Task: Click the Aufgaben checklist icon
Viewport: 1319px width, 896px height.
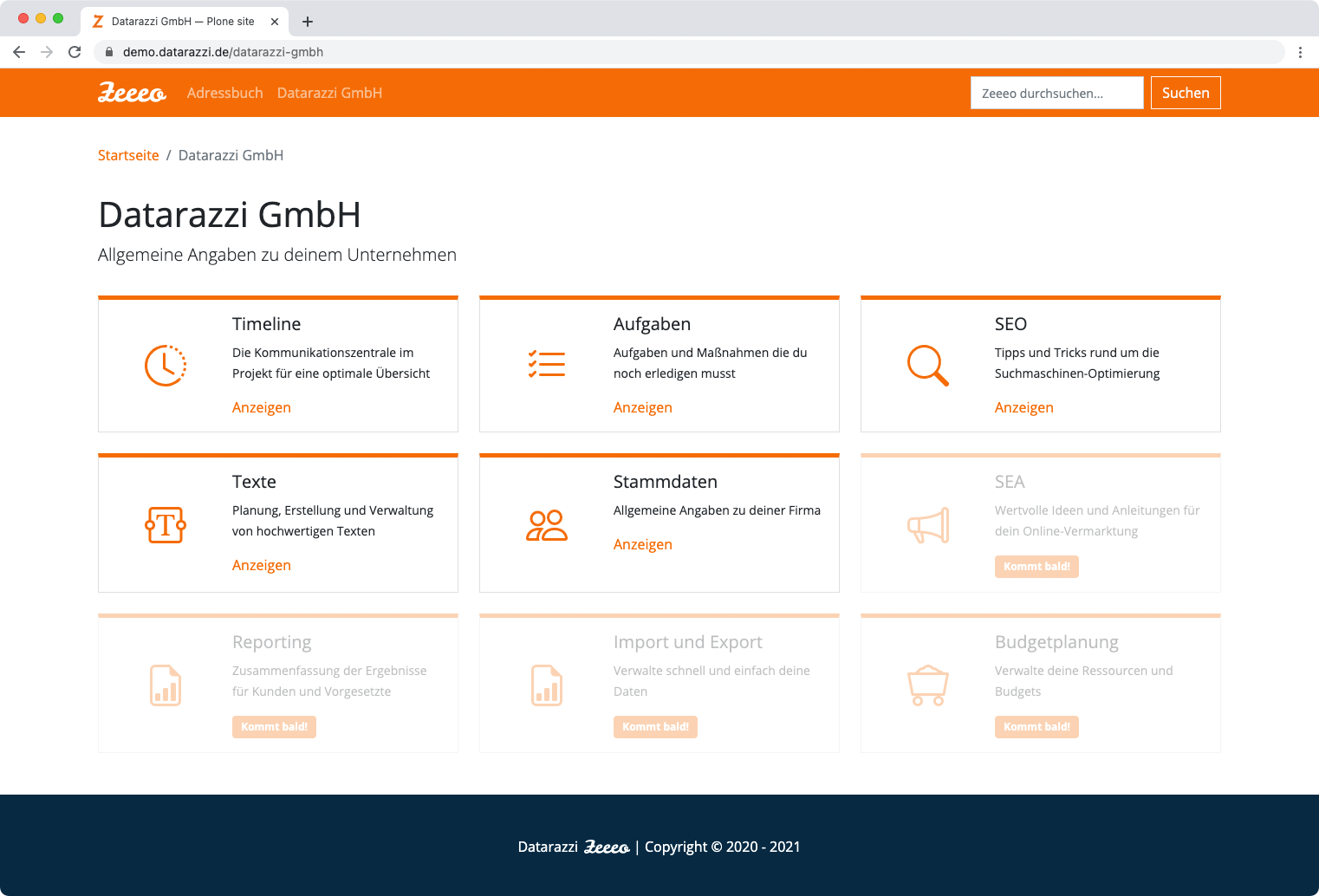Action: pos(547,364)
